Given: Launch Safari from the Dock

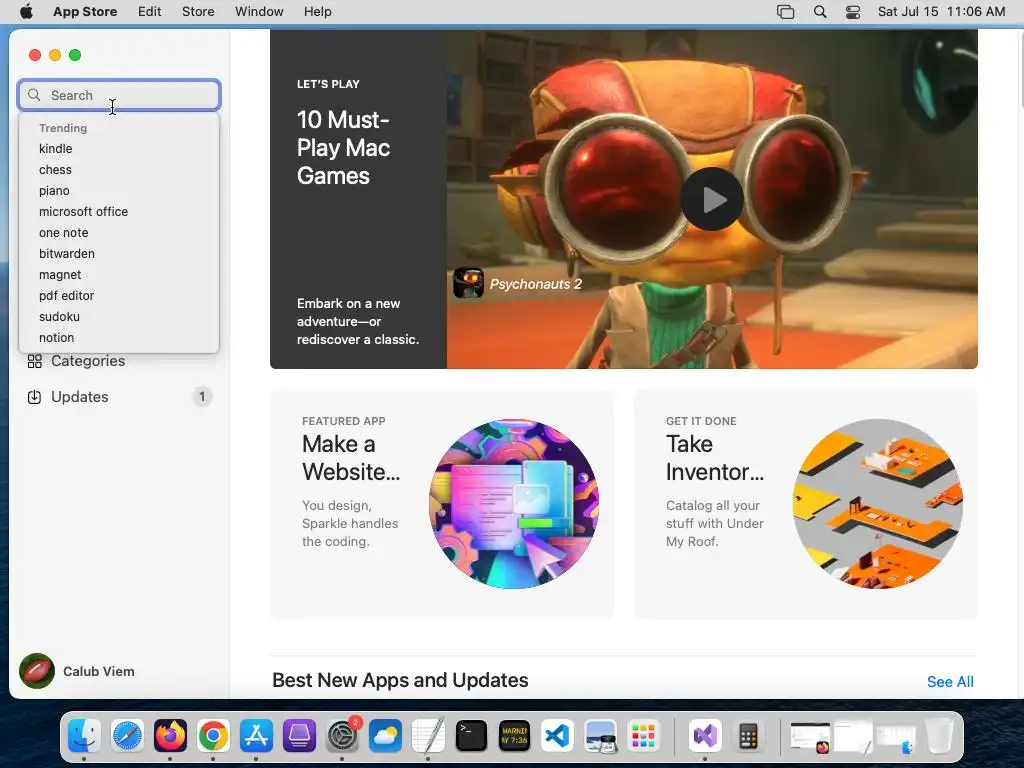Looking at the screenshot, I should 127,736.
